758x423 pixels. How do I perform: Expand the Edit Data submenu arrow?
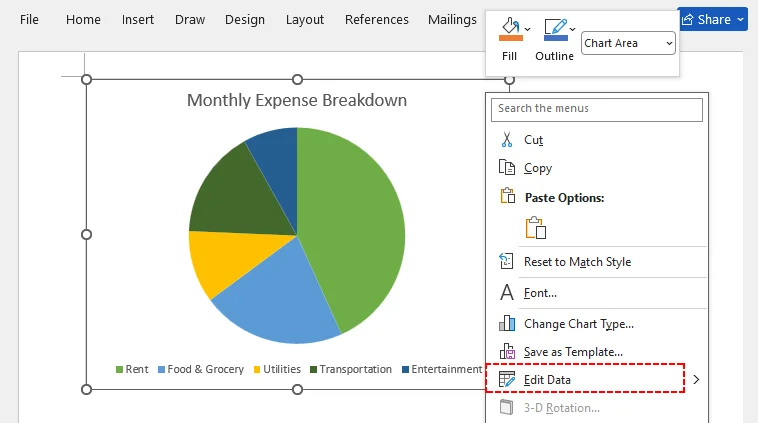696,379
